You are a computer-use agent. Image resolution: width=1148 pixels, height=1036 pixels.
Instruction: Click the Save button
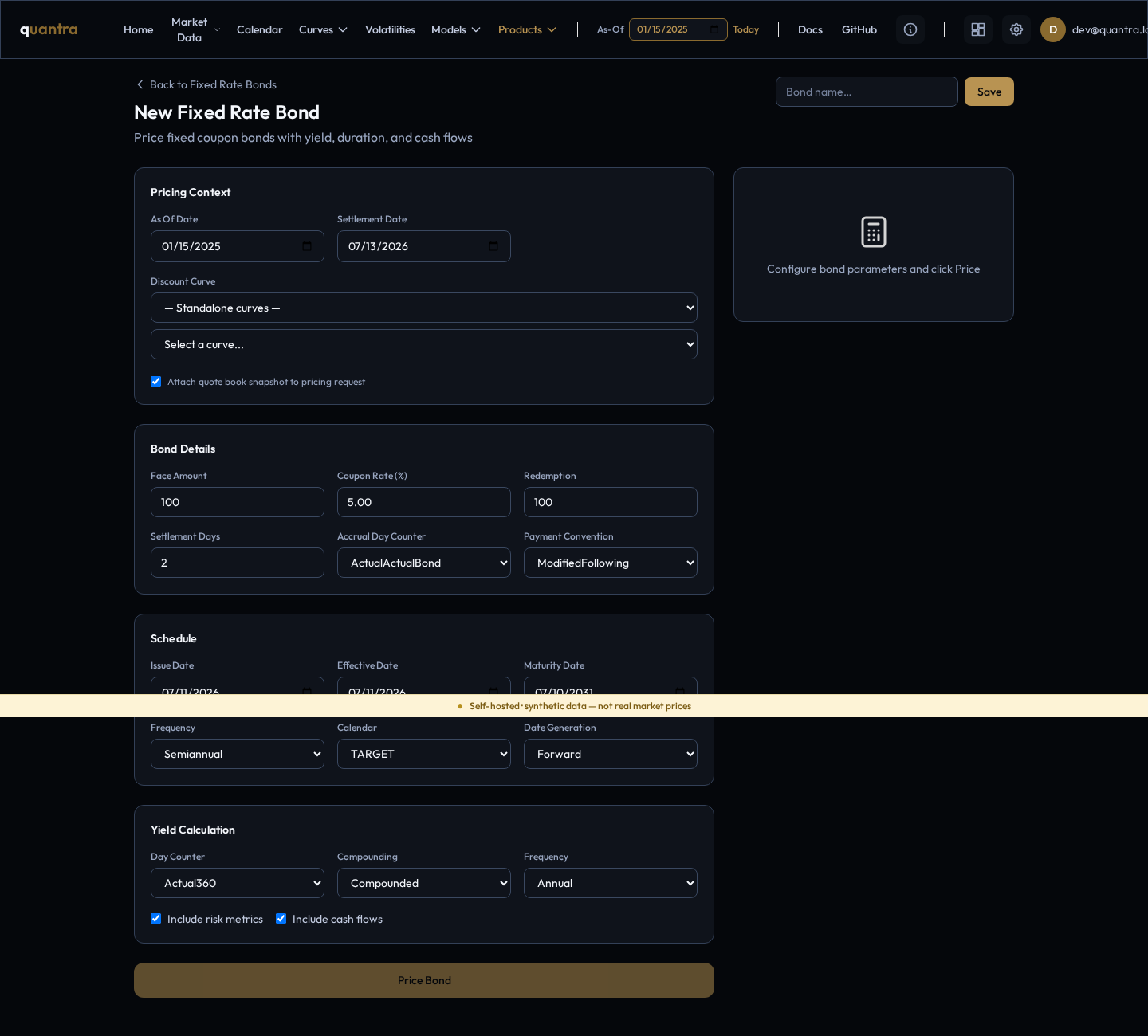coord(989,92)
